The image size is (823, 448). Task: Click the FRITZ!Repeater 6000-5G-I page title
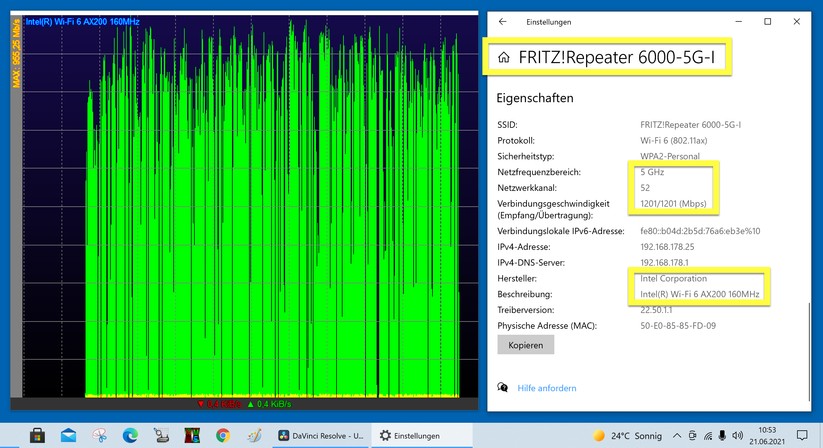(x=617, y=57)
